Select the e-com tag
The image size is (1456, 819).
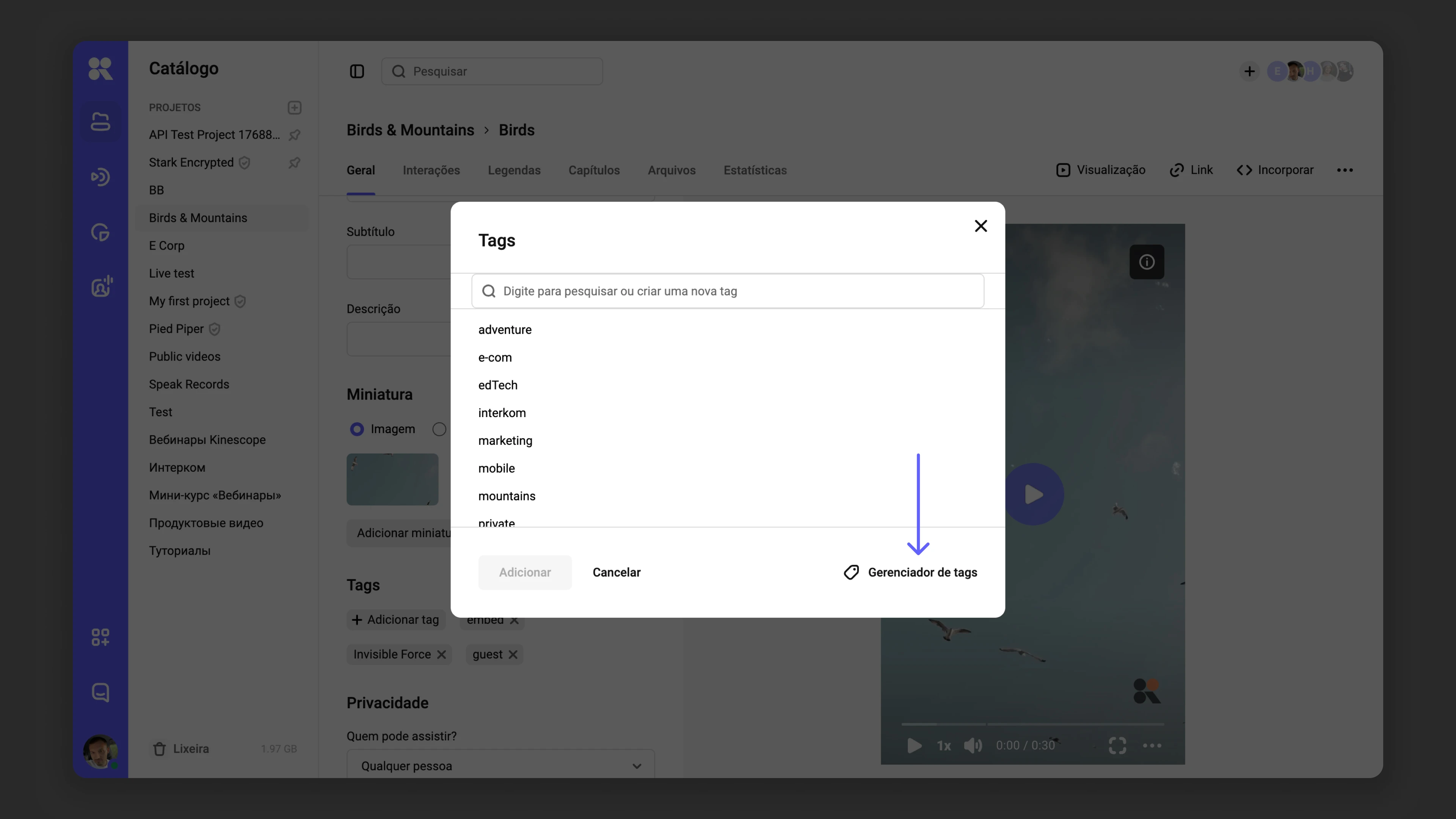point(494,357)
